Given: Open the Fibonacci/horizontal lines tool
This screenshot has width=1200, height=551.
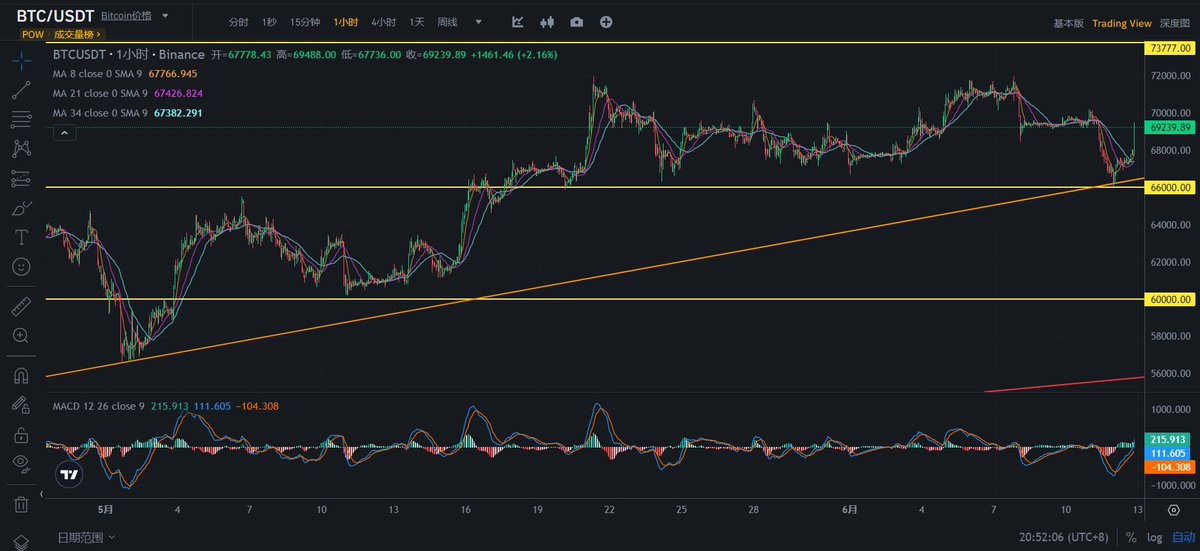Looking at the screenshot, I should 21,120.
